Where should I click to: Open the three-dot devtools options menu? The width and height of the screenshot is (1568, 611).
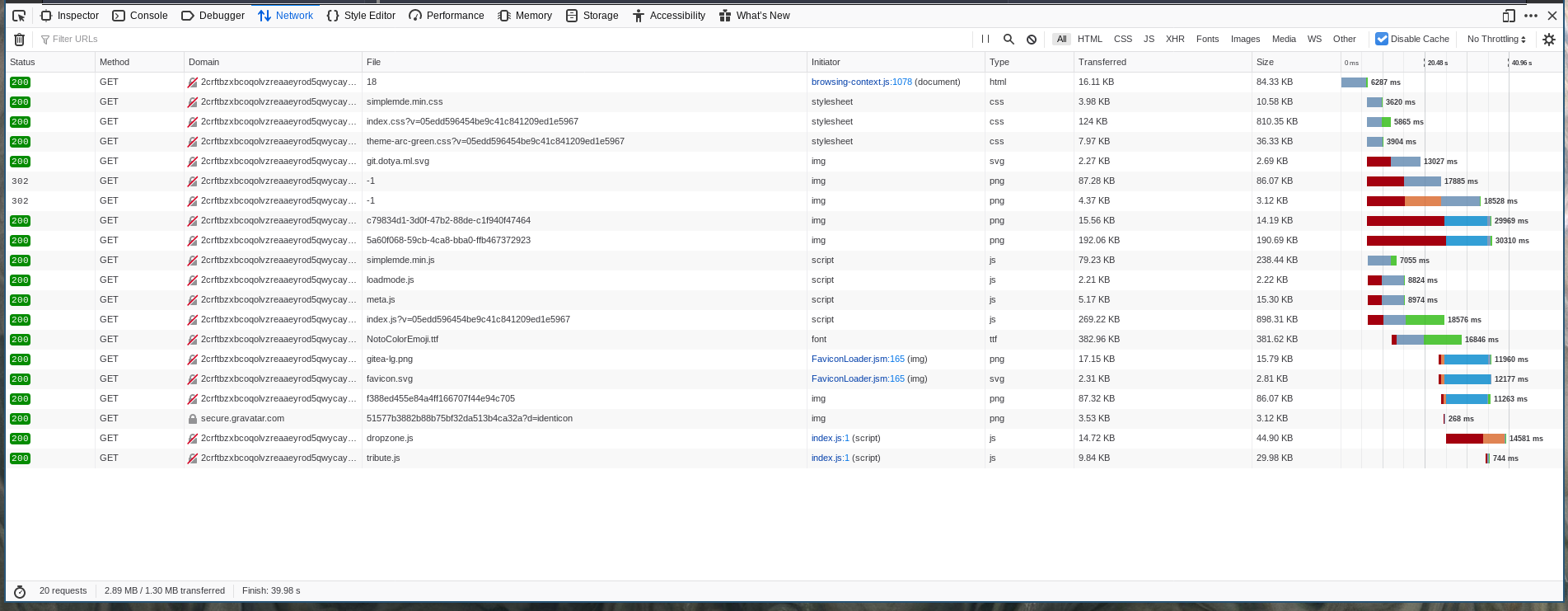1531,16
